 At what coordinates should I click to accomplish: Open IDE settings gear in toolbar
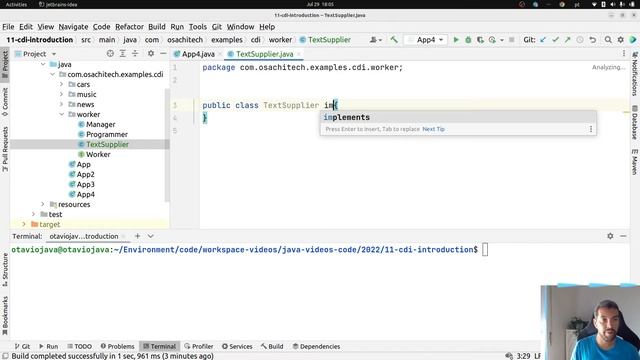click(620, 40)
